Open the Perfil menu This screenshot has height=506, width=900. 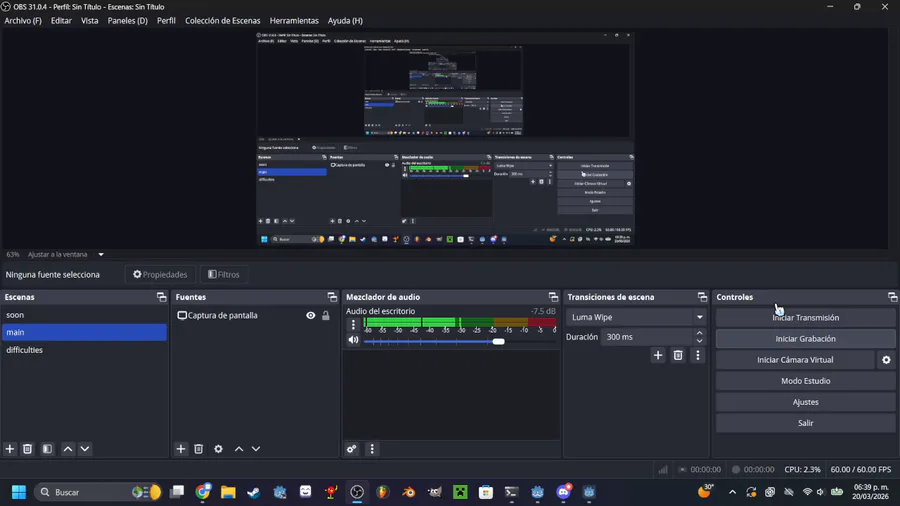(x=166, y=21)
